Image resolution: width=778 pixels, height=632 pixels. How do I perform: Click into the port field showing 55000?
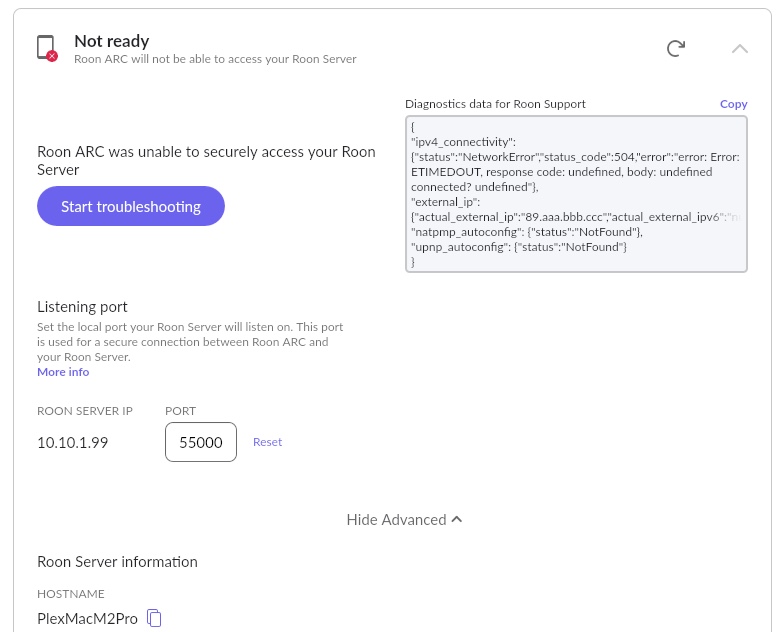coord(200,442)
